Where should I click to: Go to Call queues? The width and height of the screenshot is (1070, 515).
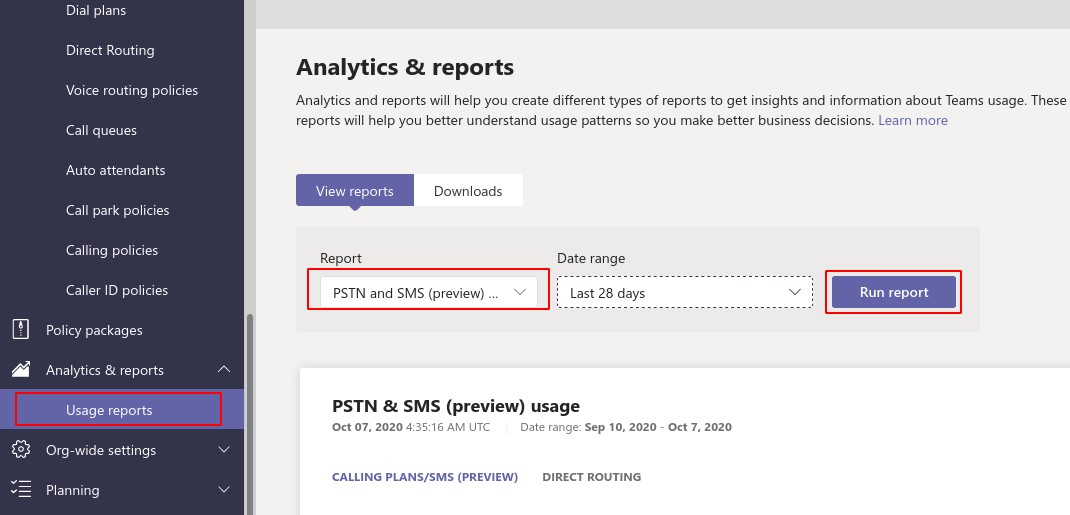point(101,130)
